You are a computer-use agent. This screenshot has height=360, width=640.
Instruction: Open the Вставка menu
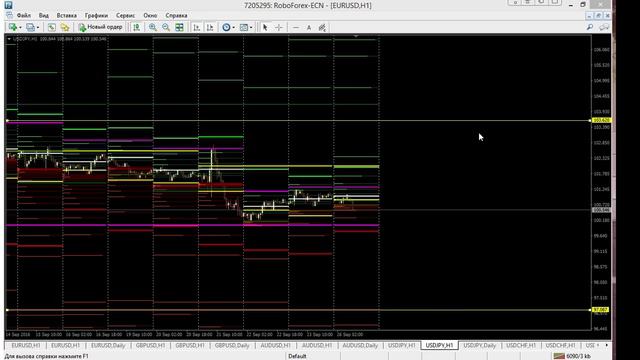(67, 16)
